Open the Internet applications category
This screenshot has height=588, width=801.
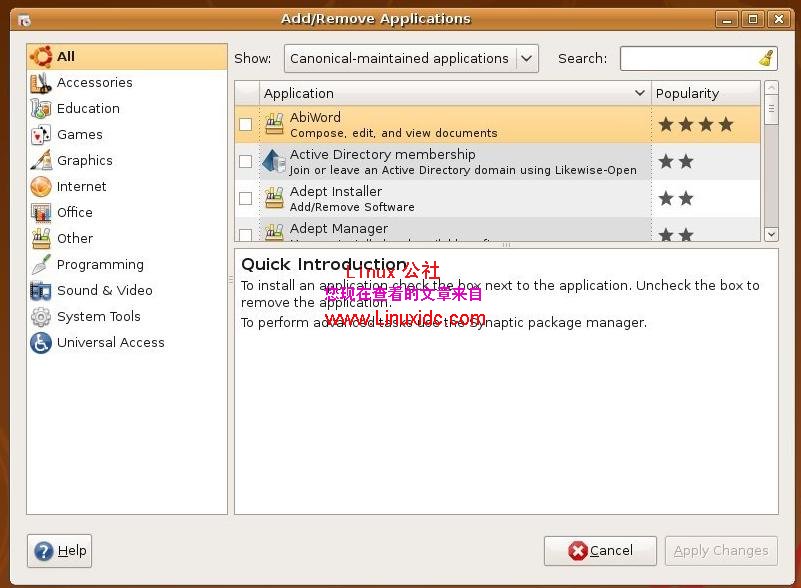pos(82,186)
